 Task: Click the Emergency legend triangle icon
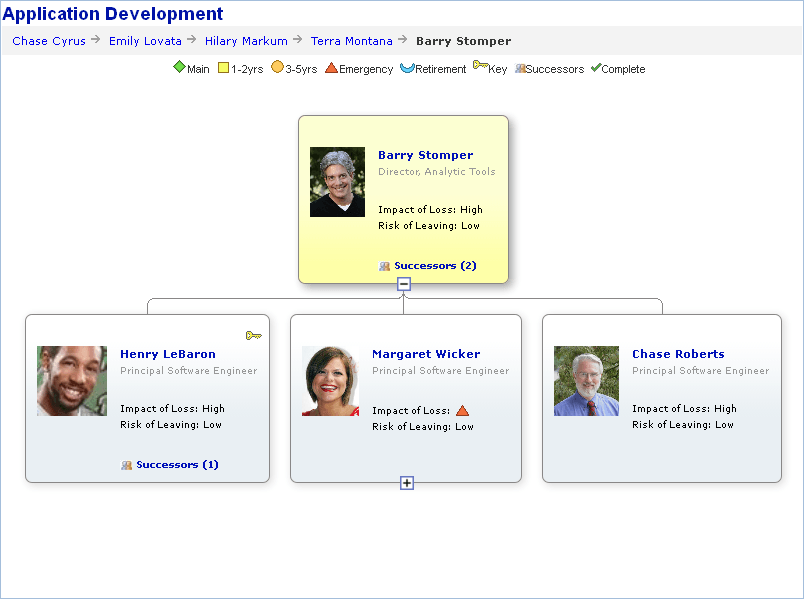point(333,67)
